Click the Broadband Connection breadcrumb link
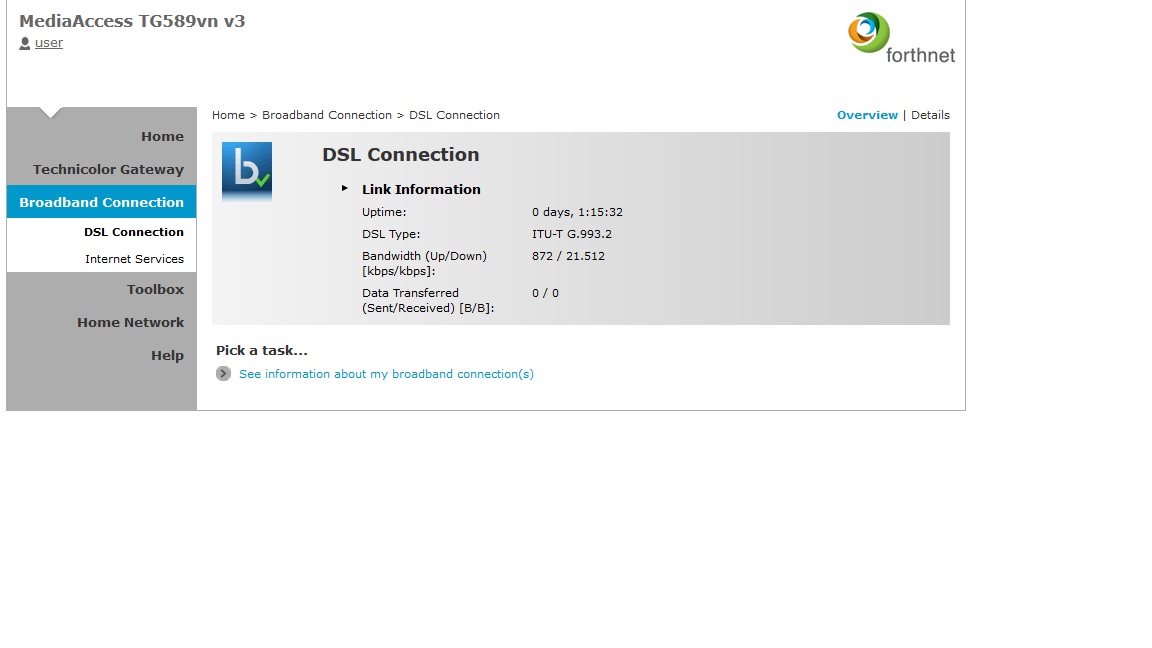The width and height of the screenshot is (1152, 648). [327, 115]
